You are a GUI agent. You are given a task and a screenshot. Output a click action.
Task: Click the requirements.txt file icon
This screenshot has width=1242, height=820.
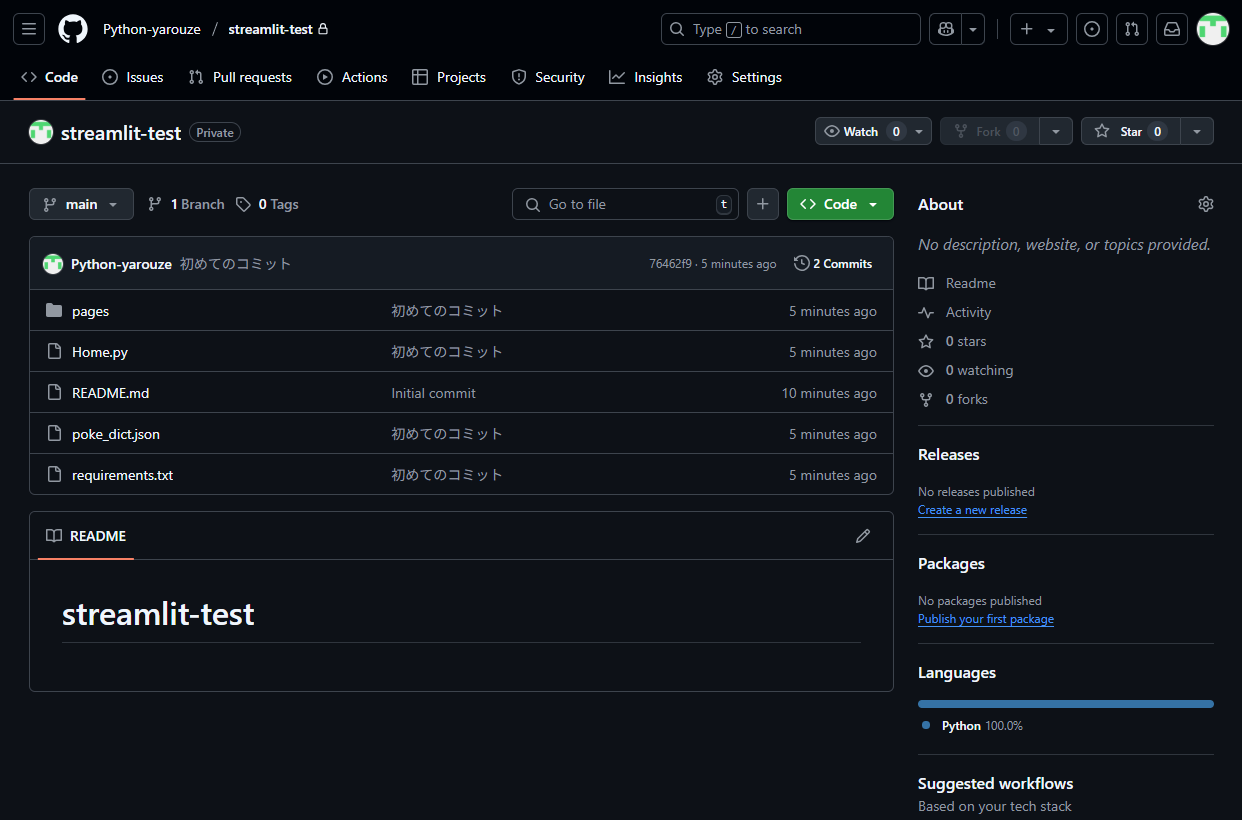click(x=54, y=475)
